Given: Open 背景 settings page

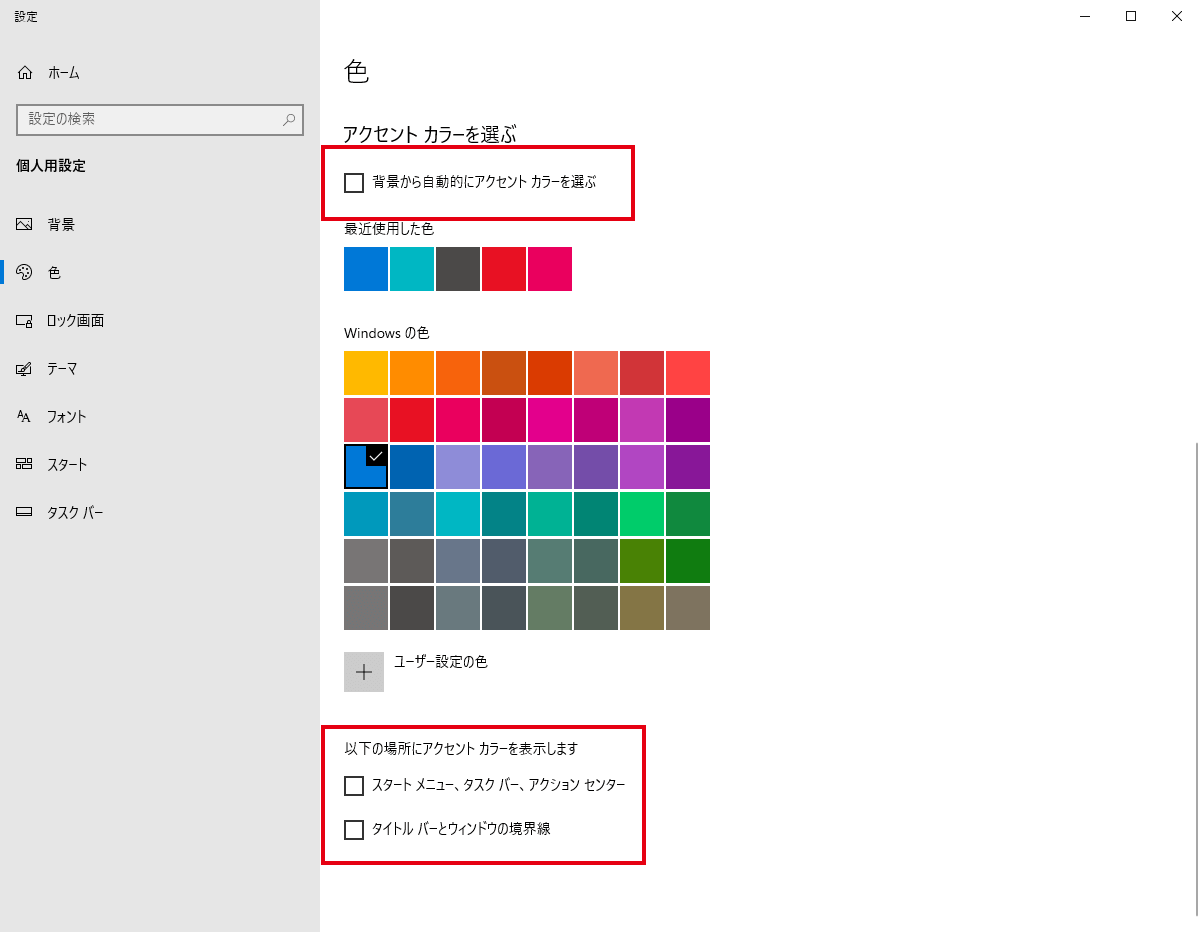Looking at the screenshot, I should click(160, 225).
